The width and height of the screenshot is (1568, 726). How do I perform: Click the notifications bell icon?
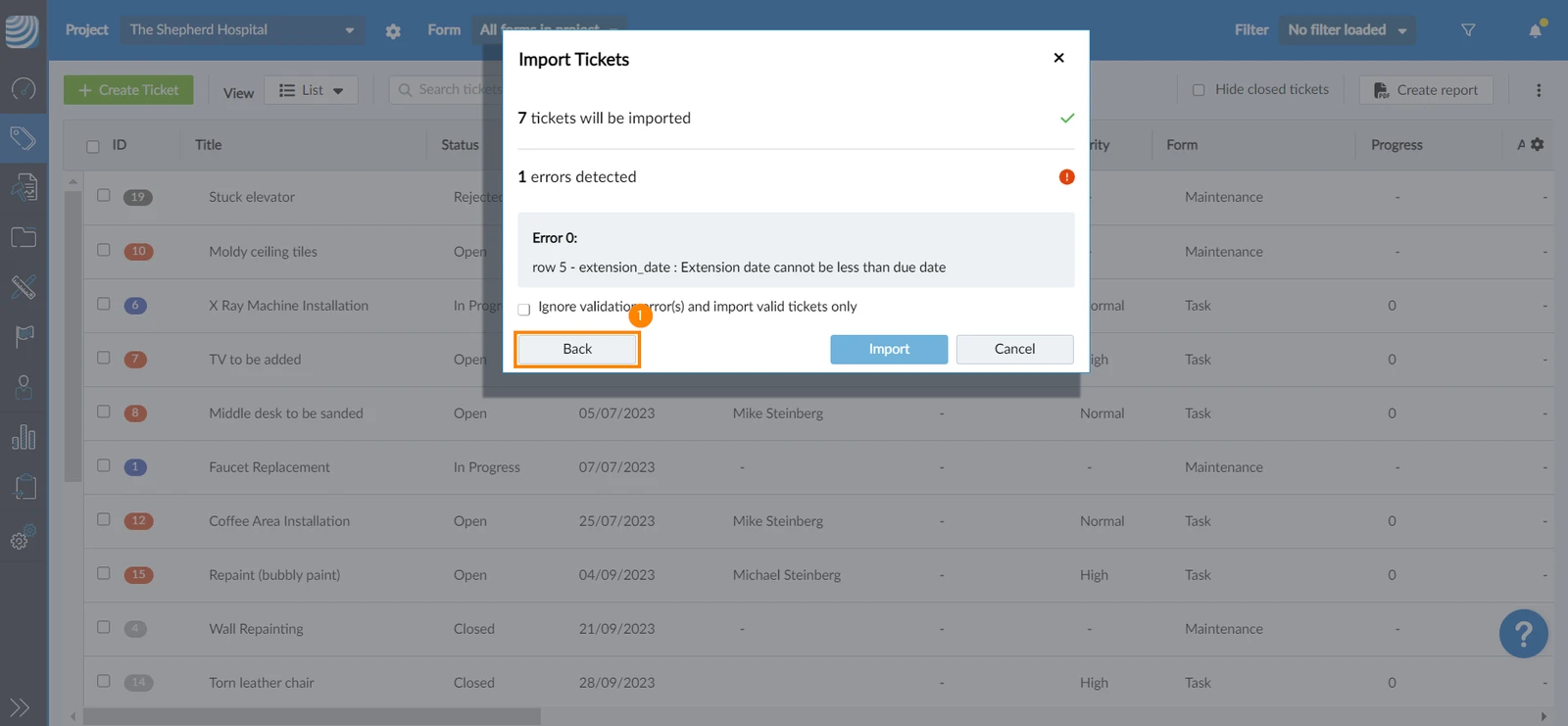tap(1536, 29)
